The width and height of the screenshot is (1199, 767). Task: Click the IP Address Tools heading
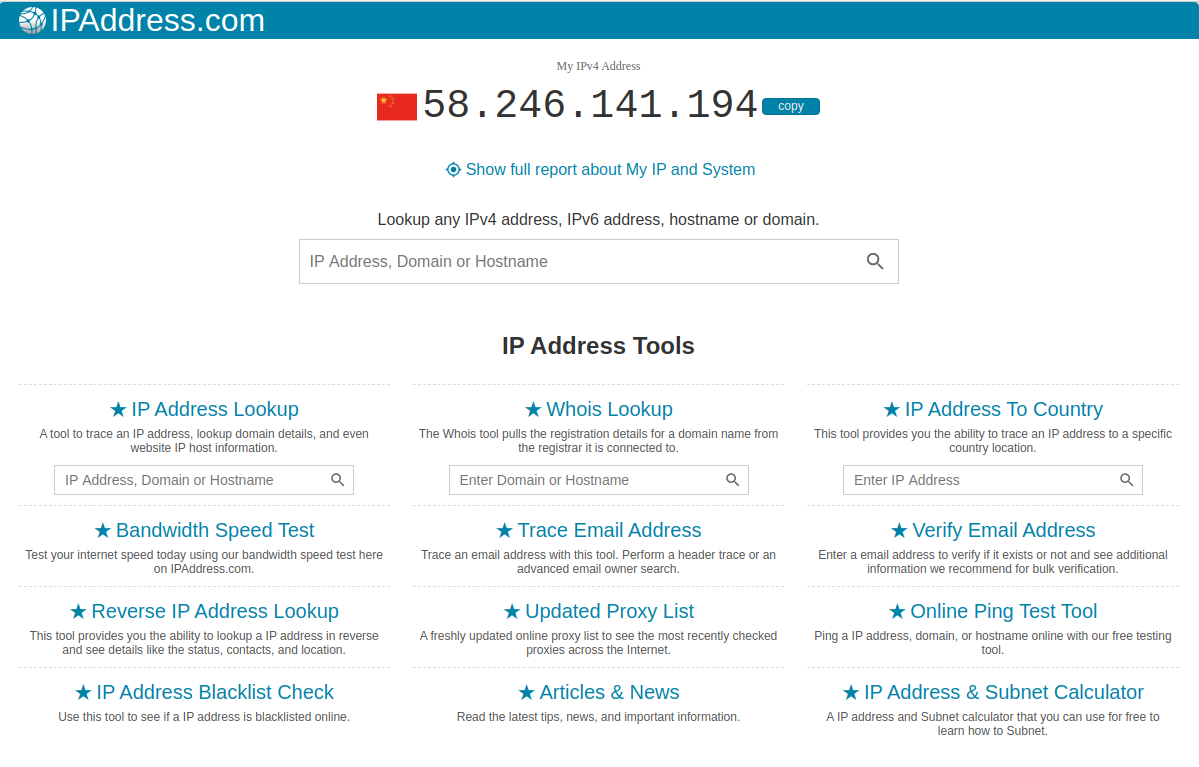(599, 346)
